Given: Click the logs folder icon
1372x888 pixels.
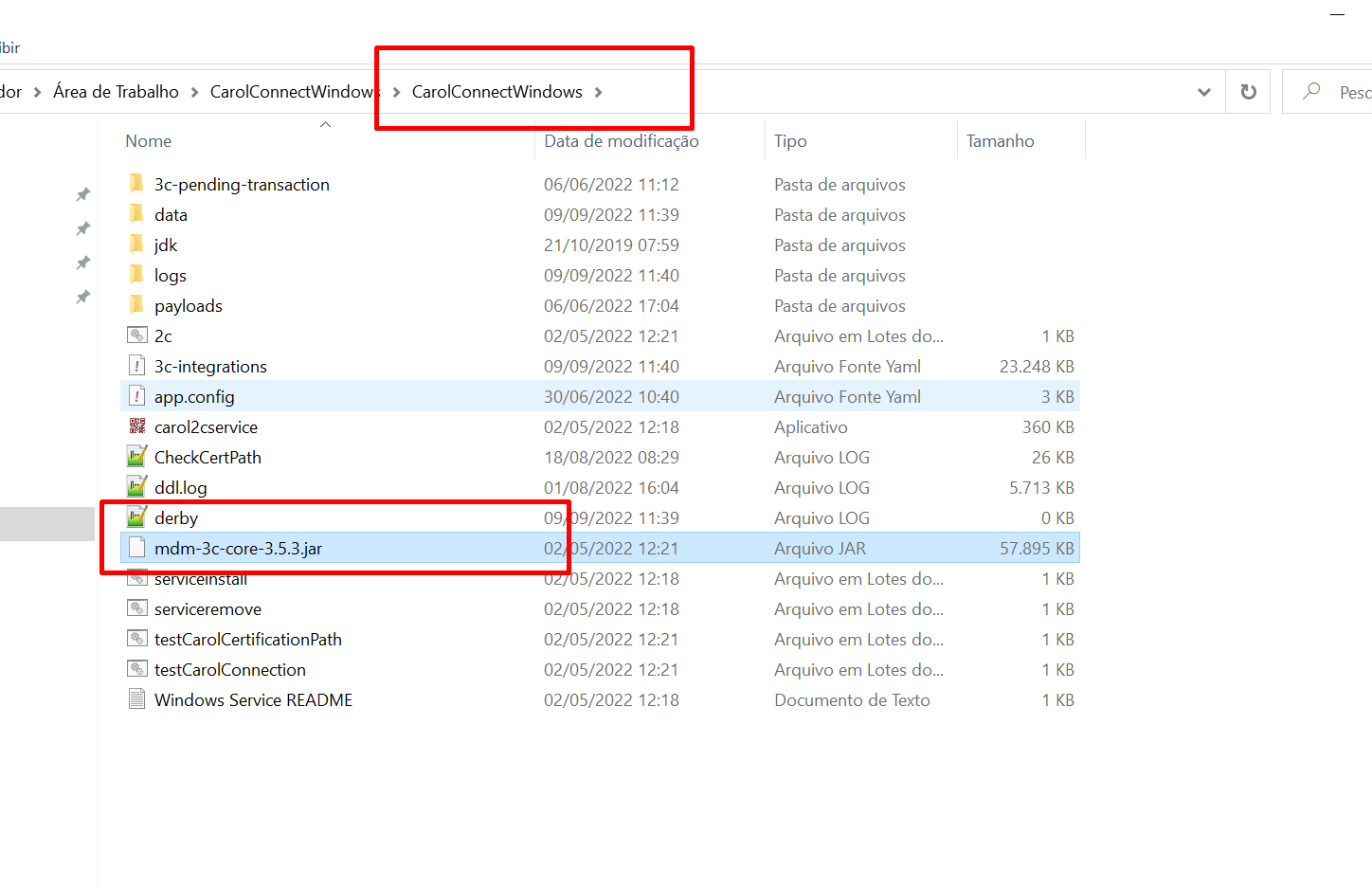Looking at the screenshot, I should (x=137, y=274).
